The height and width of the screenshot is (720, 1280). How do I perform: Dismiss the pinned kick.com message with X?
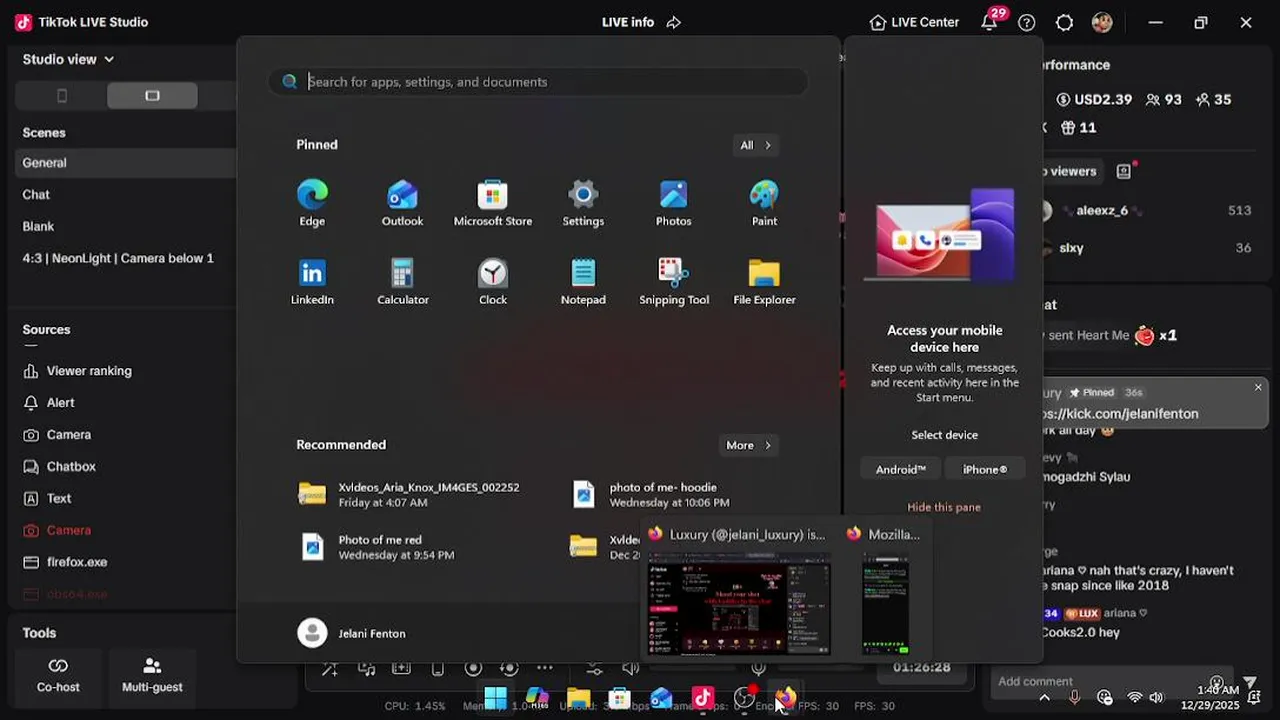[x=1258, y=387]
